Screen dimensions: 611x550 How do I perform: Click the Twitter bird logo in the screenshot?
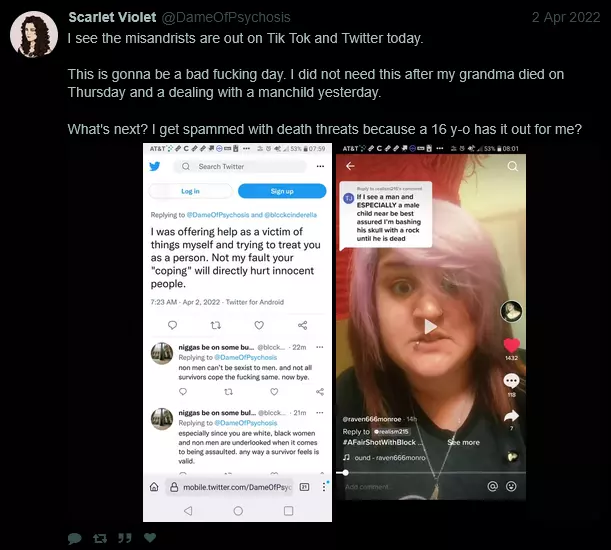155,166
